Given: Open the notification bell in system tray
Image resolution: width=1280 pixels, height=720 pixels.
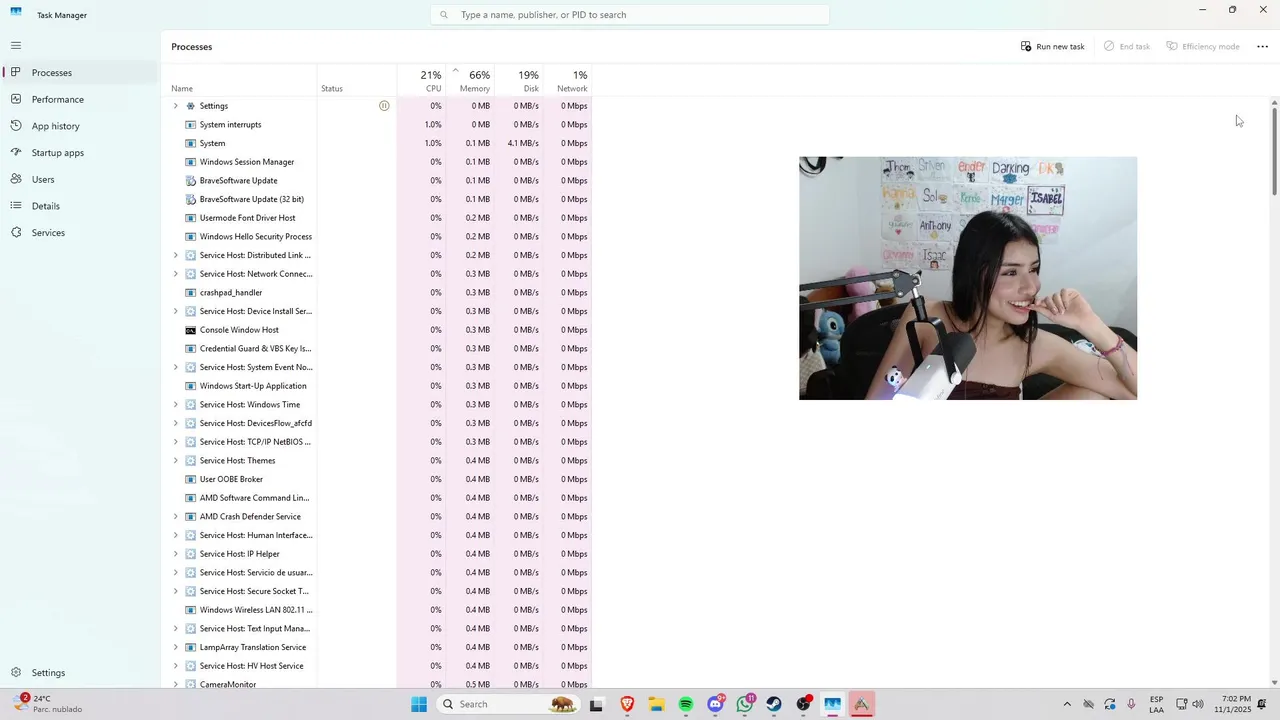Looking at the screenshot, I should click(1262, 704).
